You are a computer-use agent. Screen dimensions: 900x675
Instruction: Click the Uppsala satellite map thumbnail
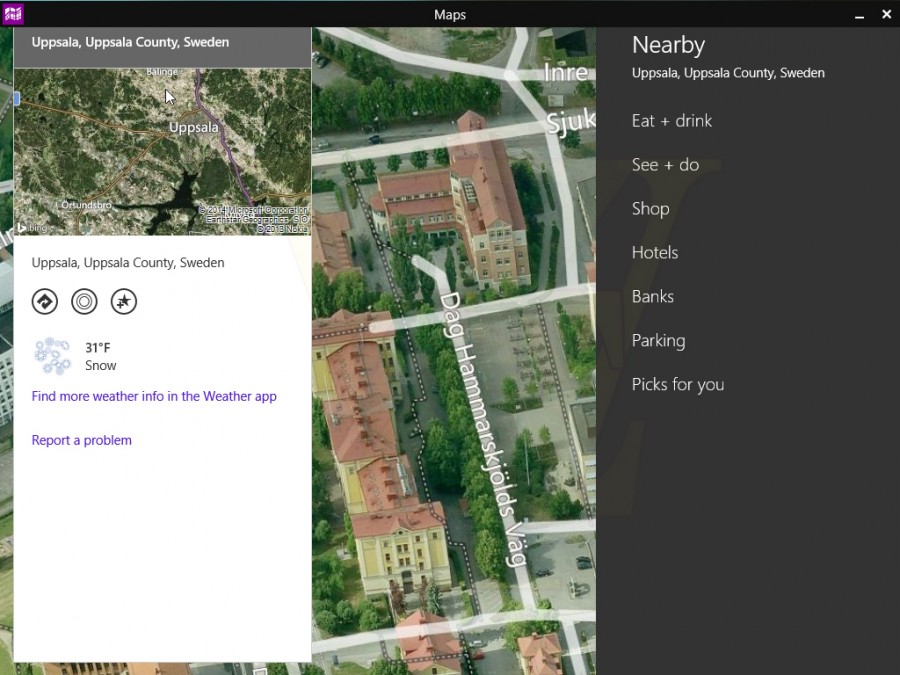(x=162, y=152)
